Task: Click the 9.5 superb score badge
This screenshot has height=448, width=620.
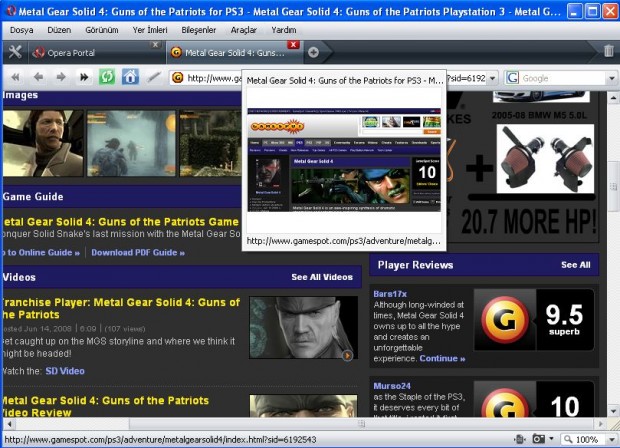Action: [x=534, y=319]
